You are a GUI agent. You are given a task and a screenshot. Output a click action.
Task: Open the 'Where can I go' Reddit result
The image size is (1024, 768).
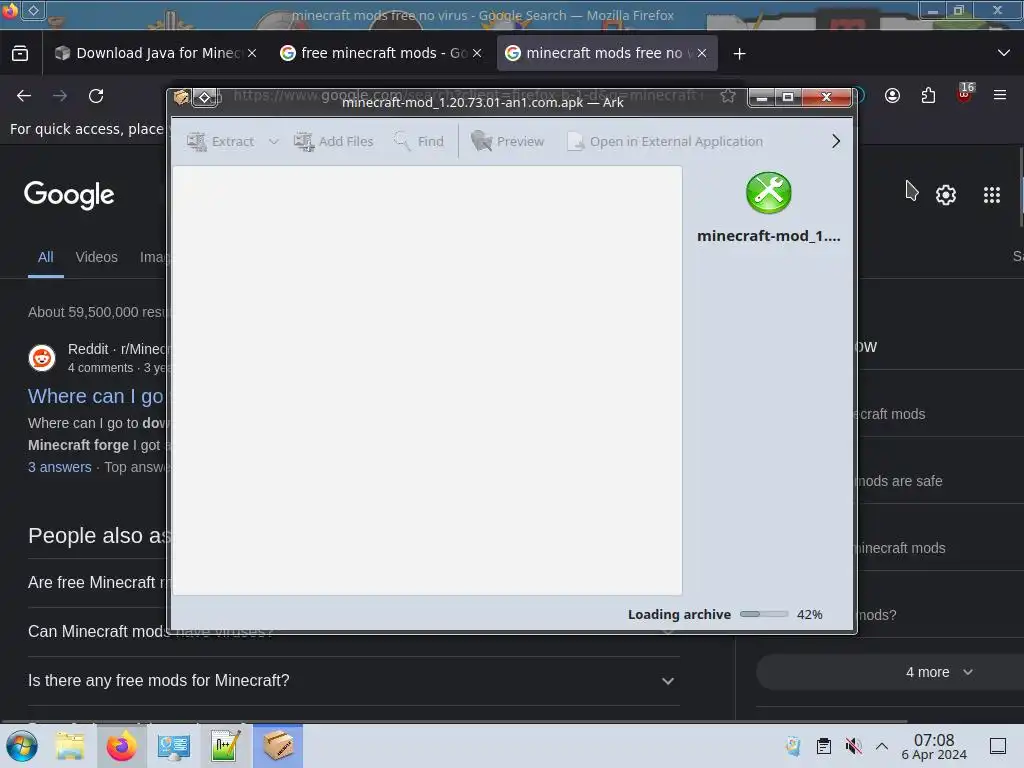96,396
